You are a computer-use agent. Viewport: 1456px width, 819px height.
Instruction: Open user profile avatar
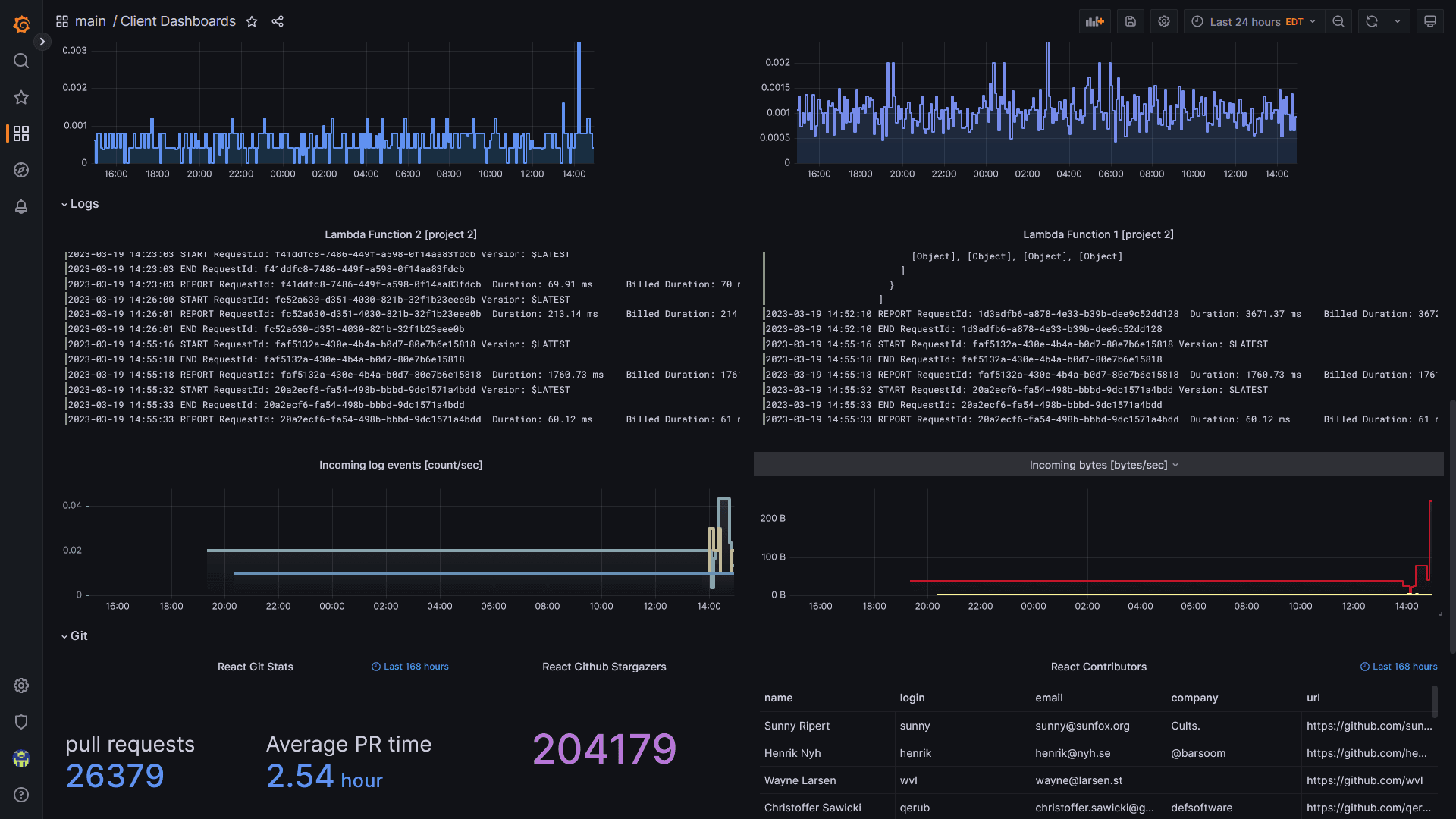tap(21, 758)
